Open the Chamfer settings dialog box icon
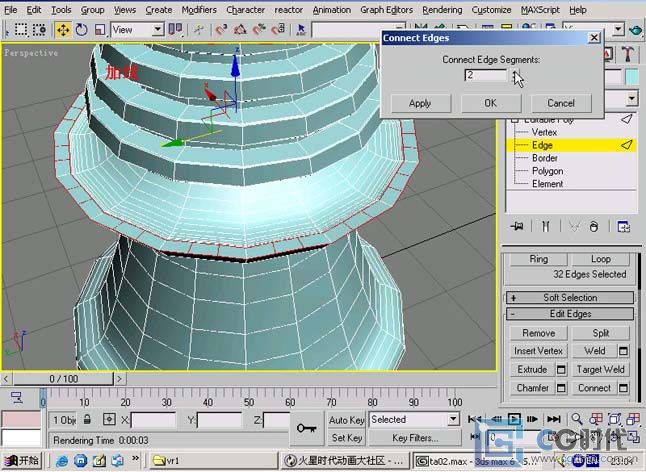646x472 pixels. coord(561,388)
